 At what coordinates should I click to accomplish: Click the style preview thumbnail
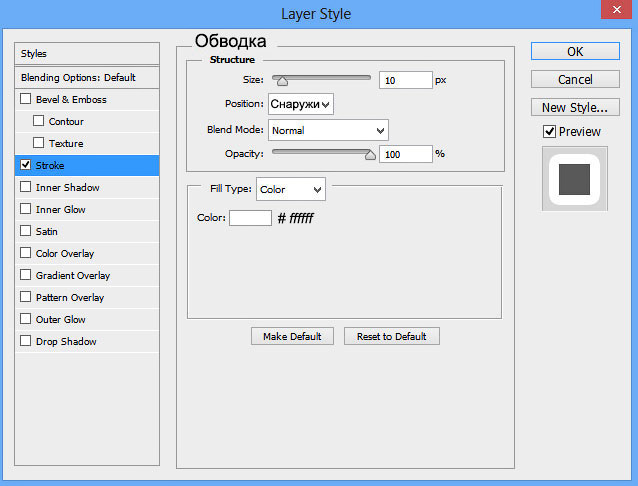click(575, 179)
